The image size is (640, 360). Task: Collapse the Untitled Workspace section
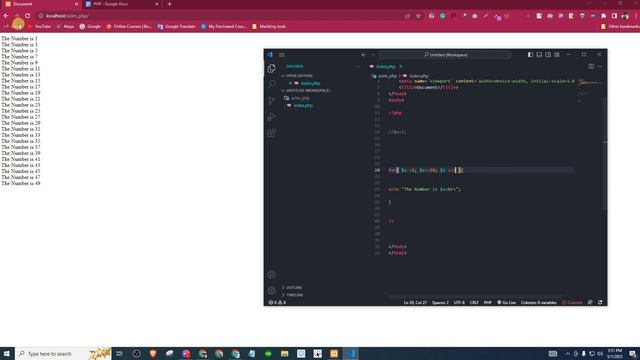[306, 91]
